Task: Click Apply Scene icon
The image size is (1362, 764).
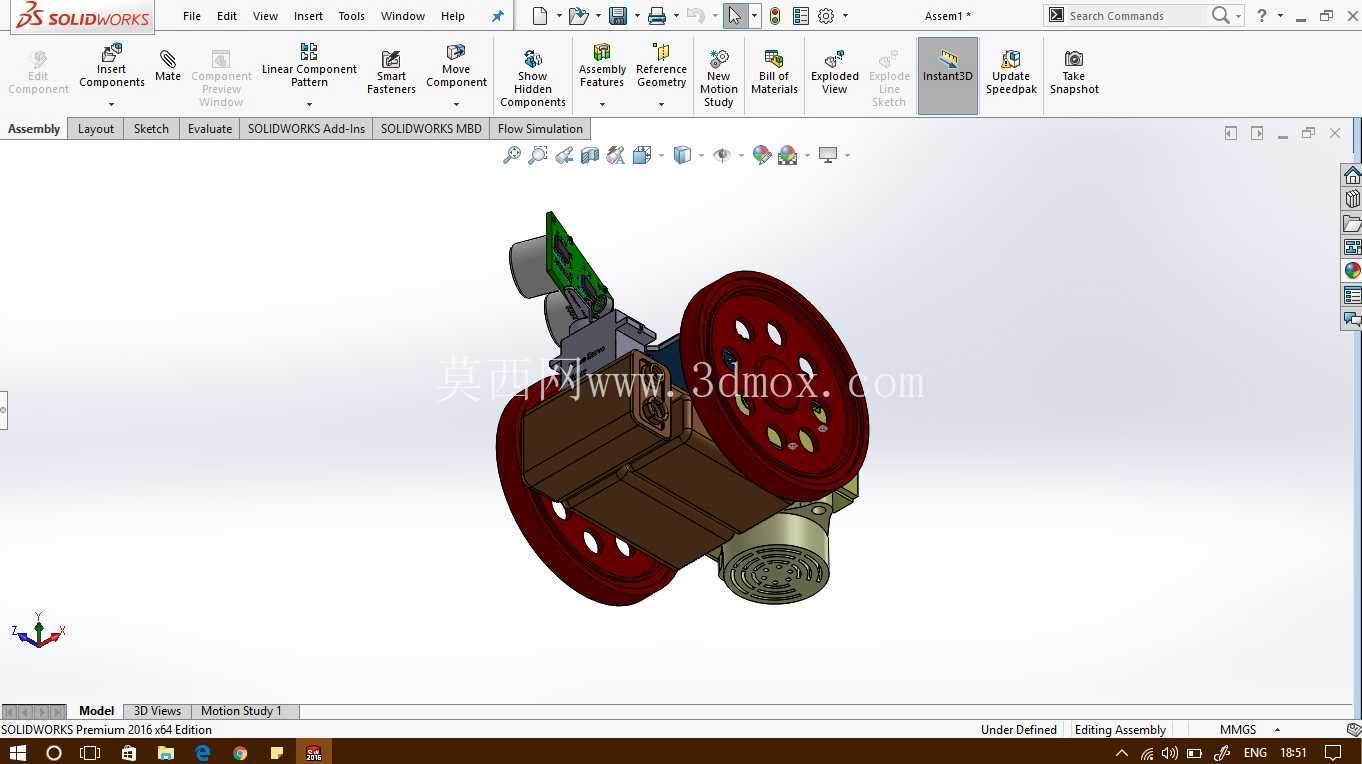Action: click(x=788, y=155)
